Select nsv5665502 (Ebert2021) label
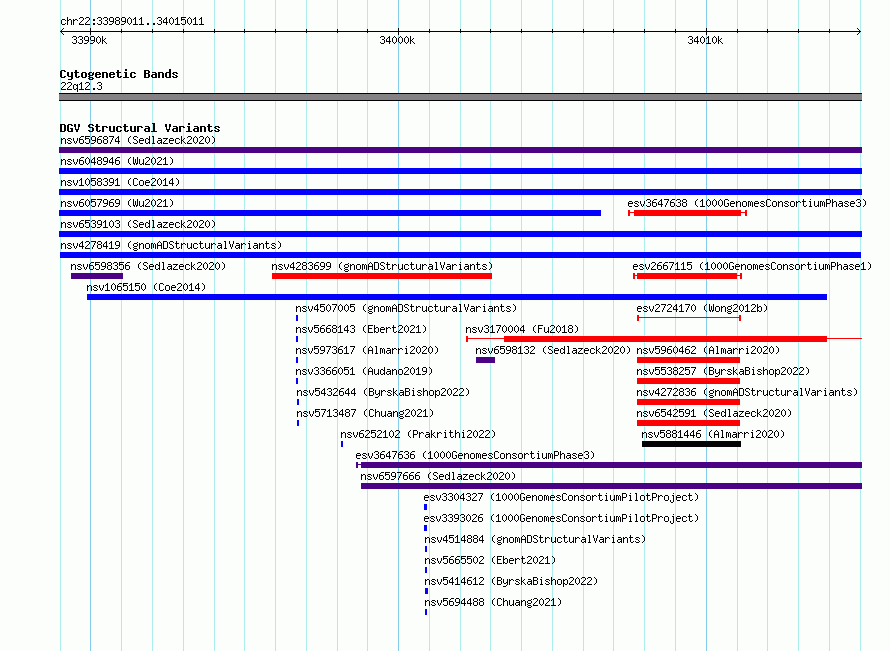890x651 pixels. (490, 560)
